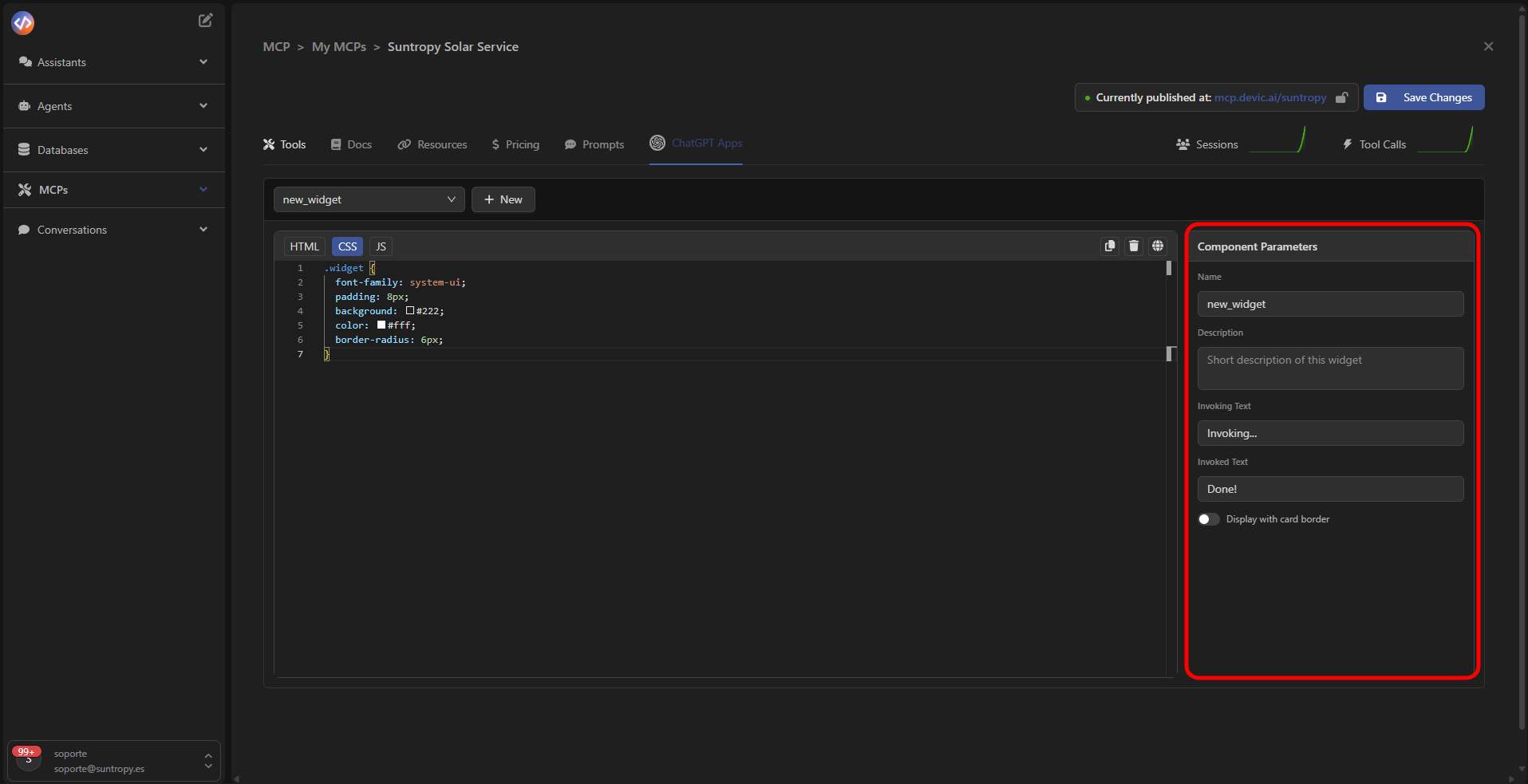Click the floppy disk save icon
The height and width of the screenshot is (784, 1528).
(x=1381, y=97)
